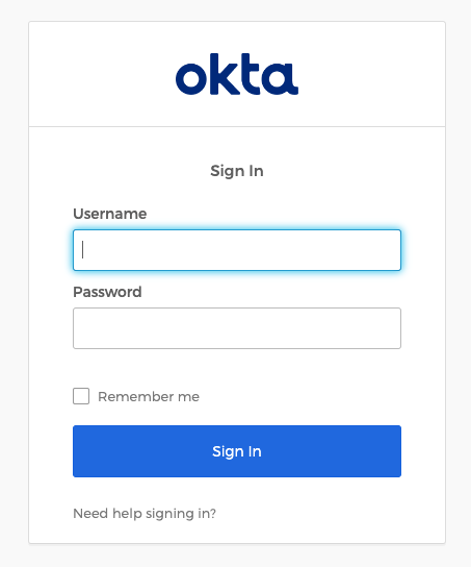Place cursor in the highlighted Username box
The width and height of the screenshot is (472, 568).
click(237, 250)
